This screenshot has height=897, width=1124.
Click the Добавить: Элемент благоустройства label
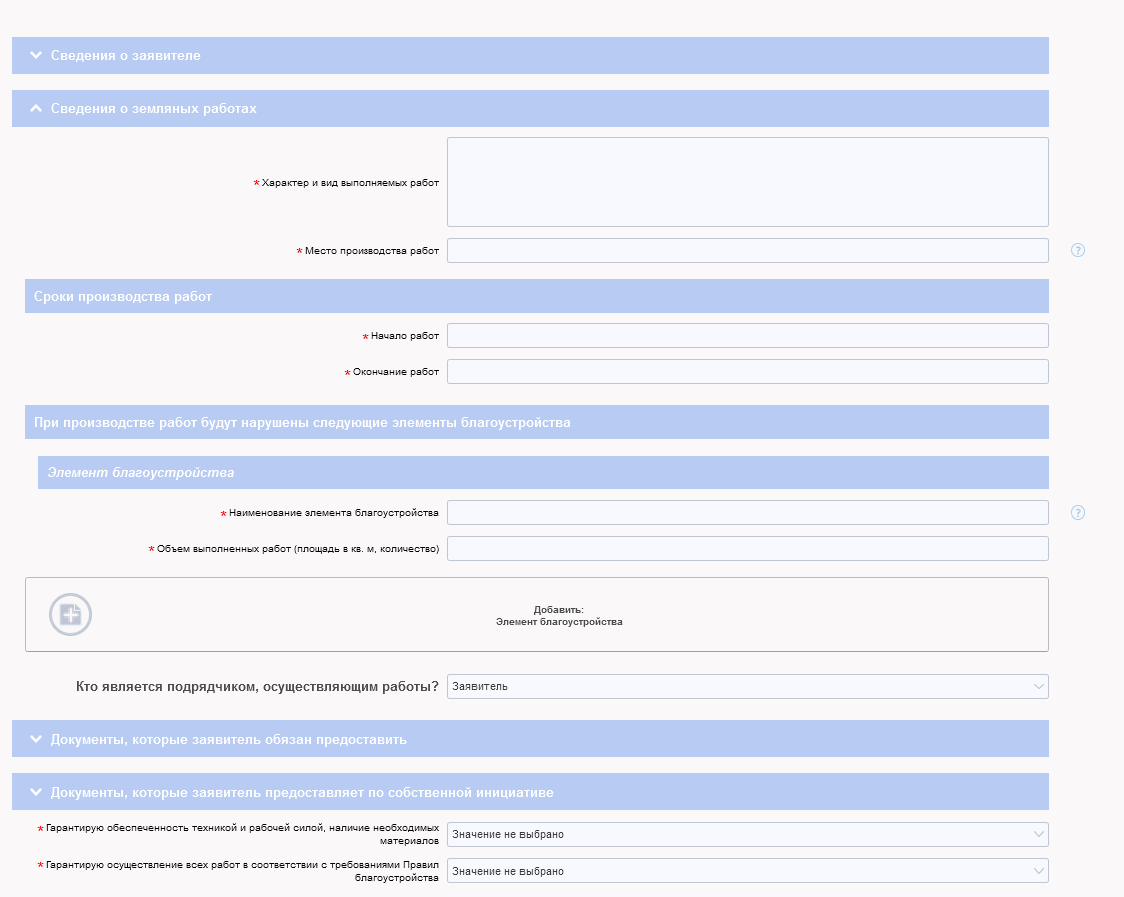[558, 615]
